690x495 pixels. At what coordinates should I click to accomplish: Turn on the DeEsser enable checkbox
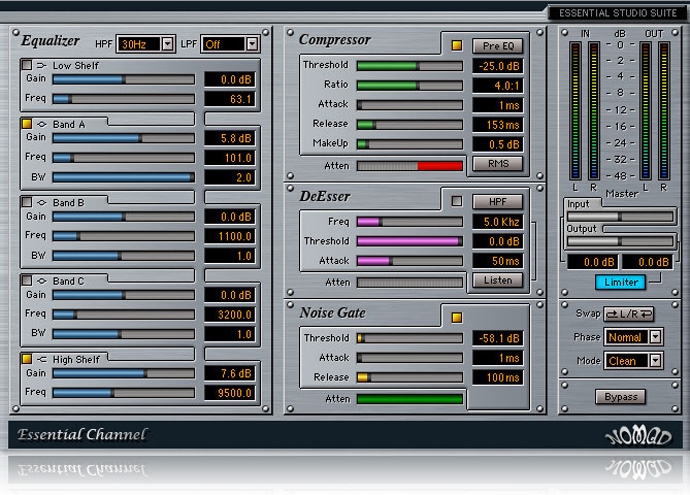coord(457,201)
